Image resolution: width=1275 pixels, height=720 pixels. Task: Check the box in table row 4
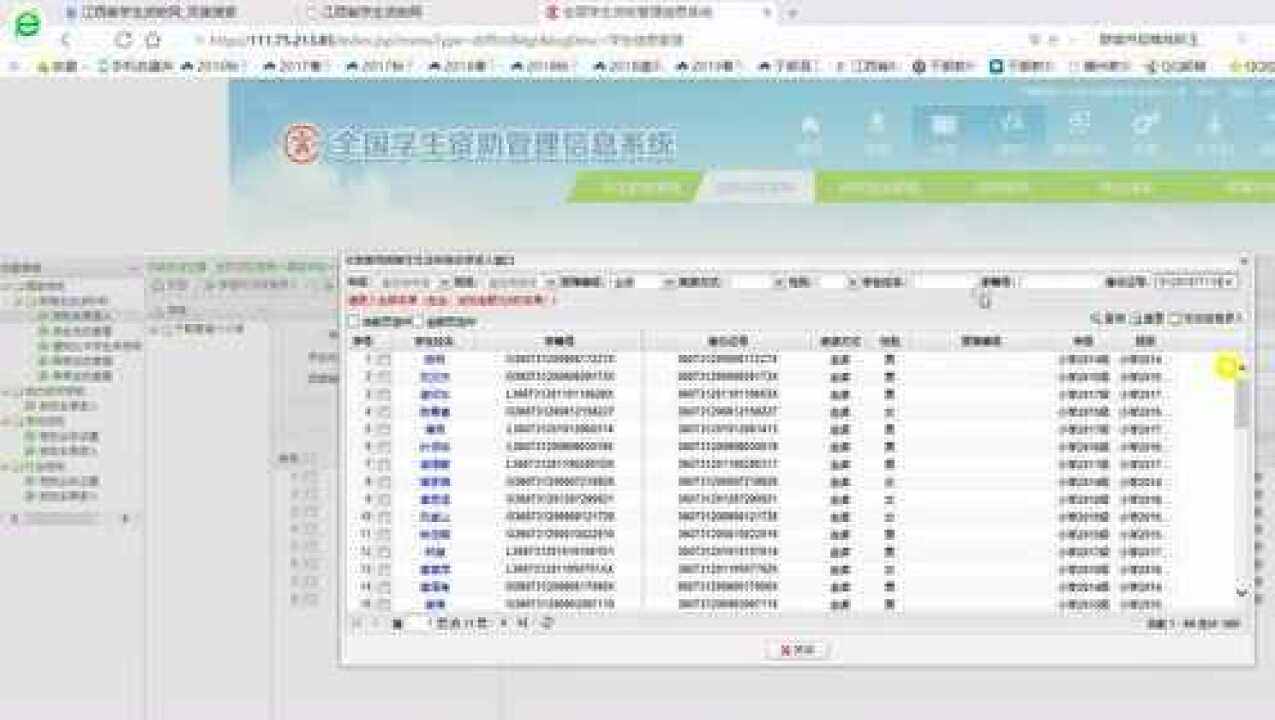[384, 412]
